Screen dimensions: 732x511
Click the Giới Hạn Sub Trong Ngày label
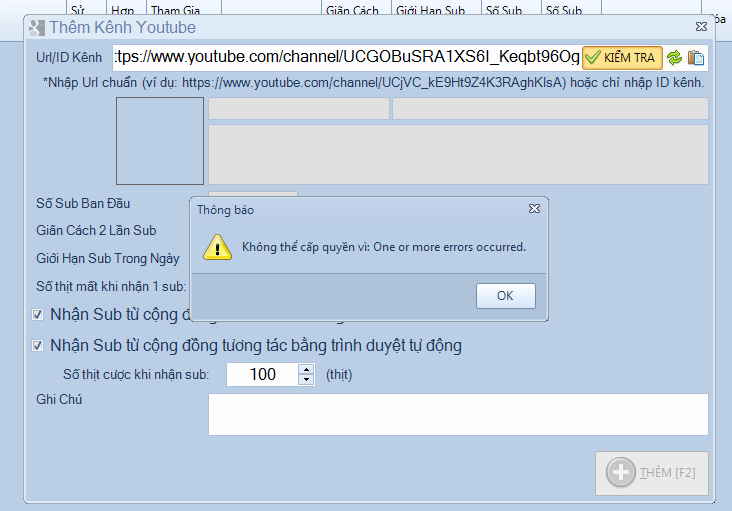108,259
